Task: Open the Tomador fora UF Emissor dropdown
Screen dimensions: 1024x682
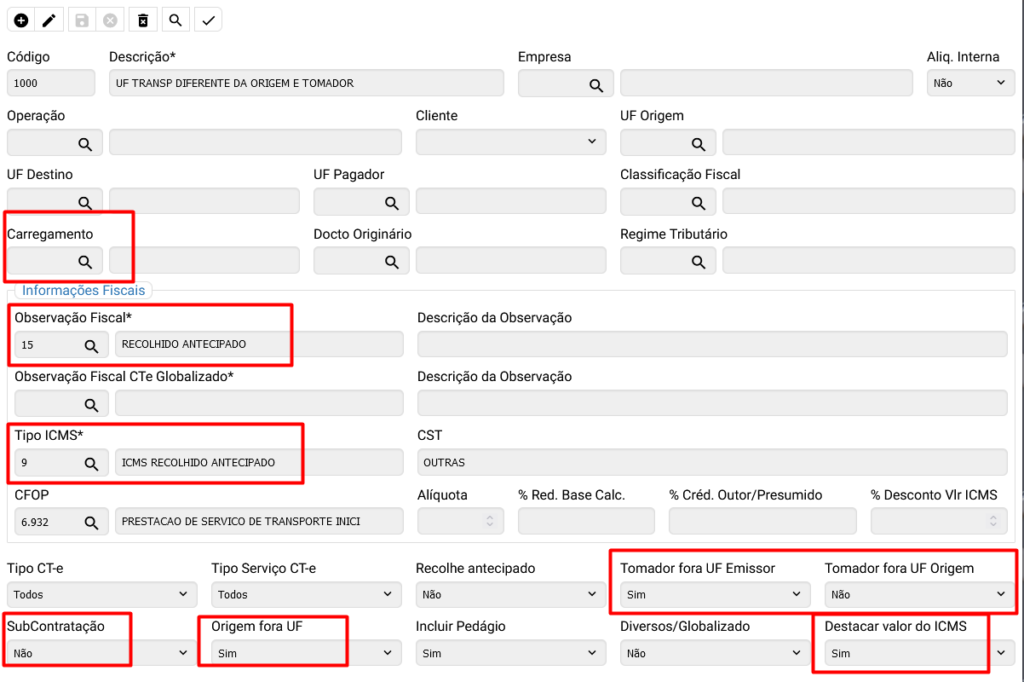Action: (x=714, y=594)
